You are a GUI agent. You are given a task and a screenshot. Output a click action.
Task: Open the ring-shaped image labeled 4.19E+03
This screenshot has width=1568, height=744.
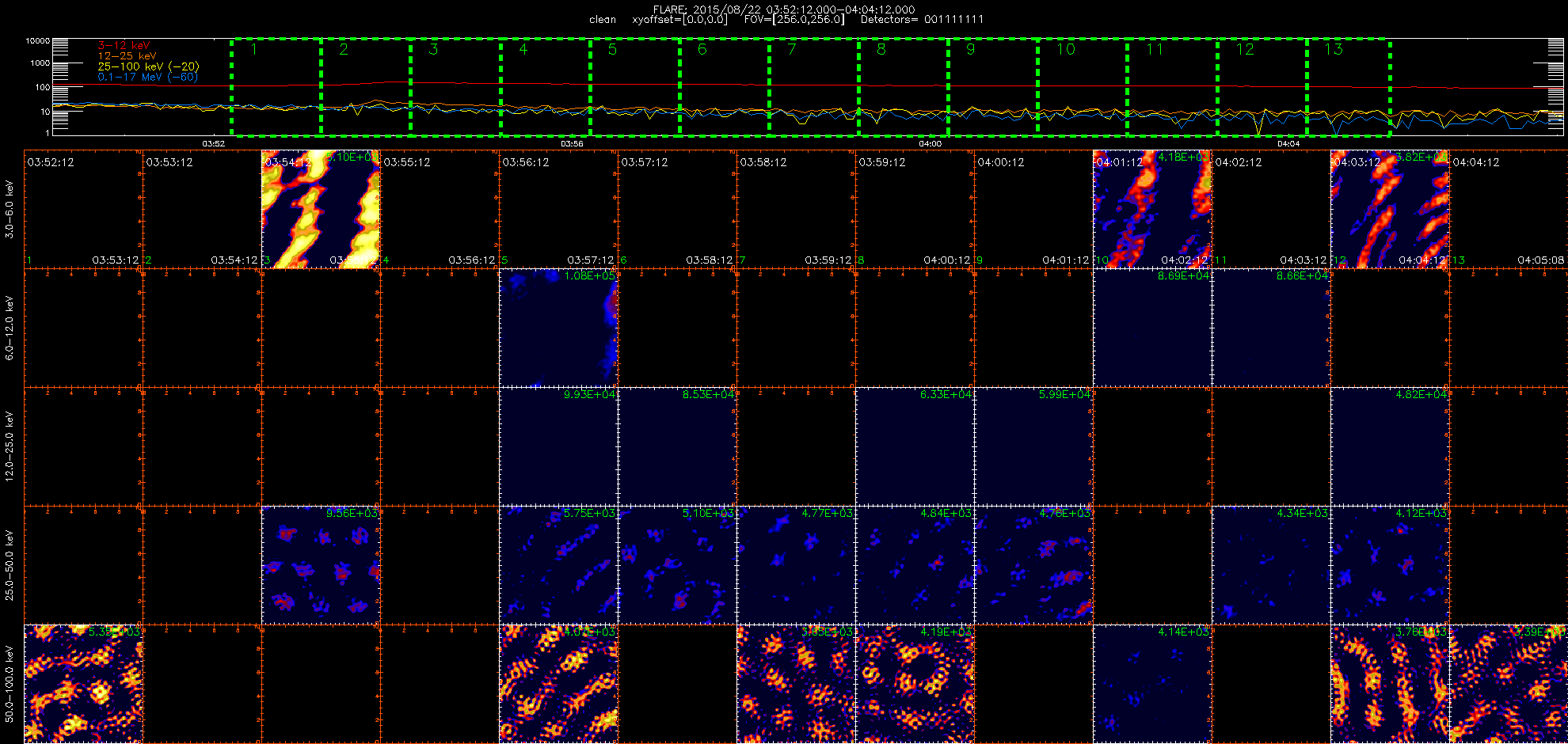coord(915,684)
